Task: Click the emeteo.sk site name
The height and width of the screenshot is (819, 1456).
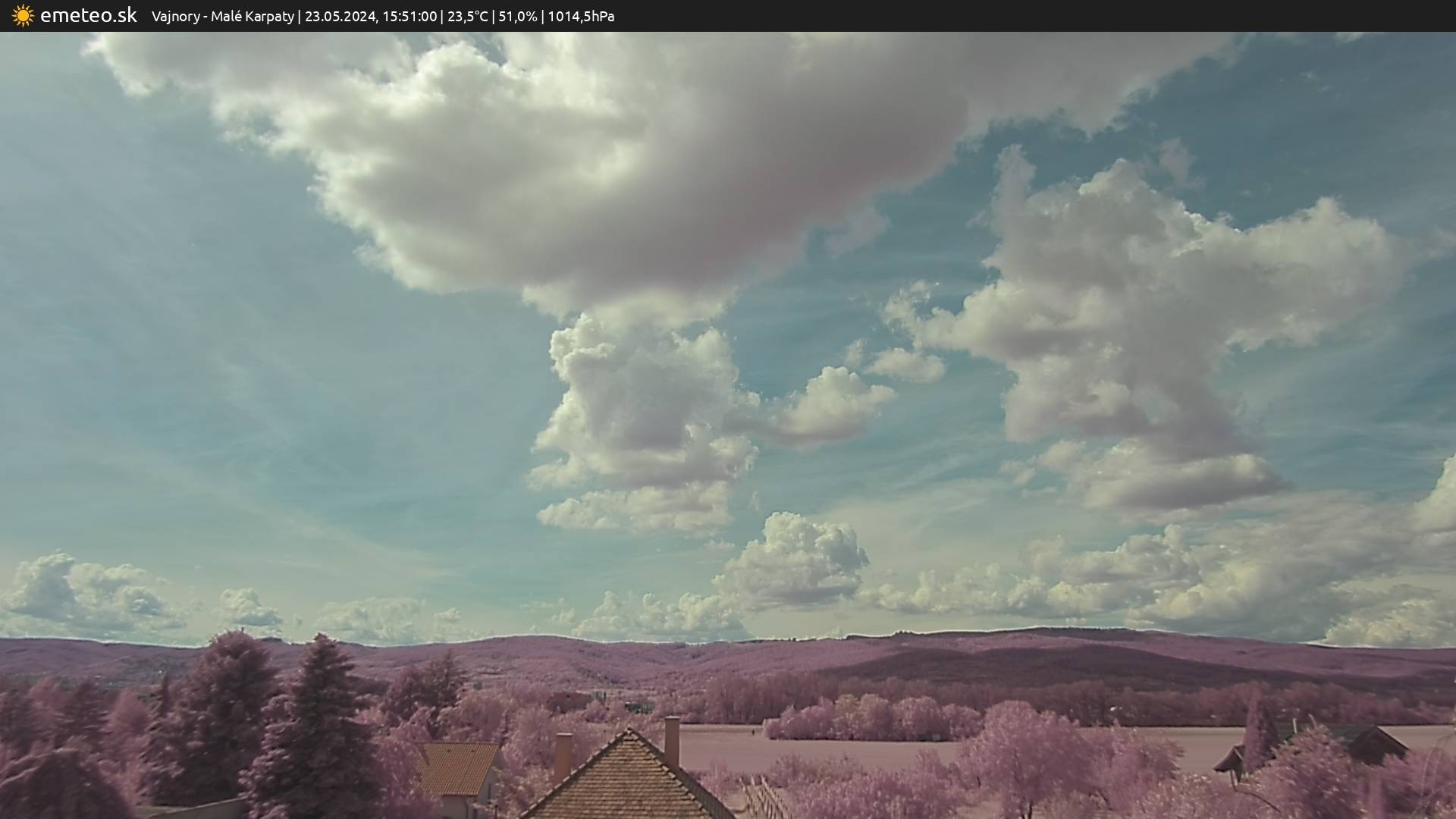Action: click(88, 16)
